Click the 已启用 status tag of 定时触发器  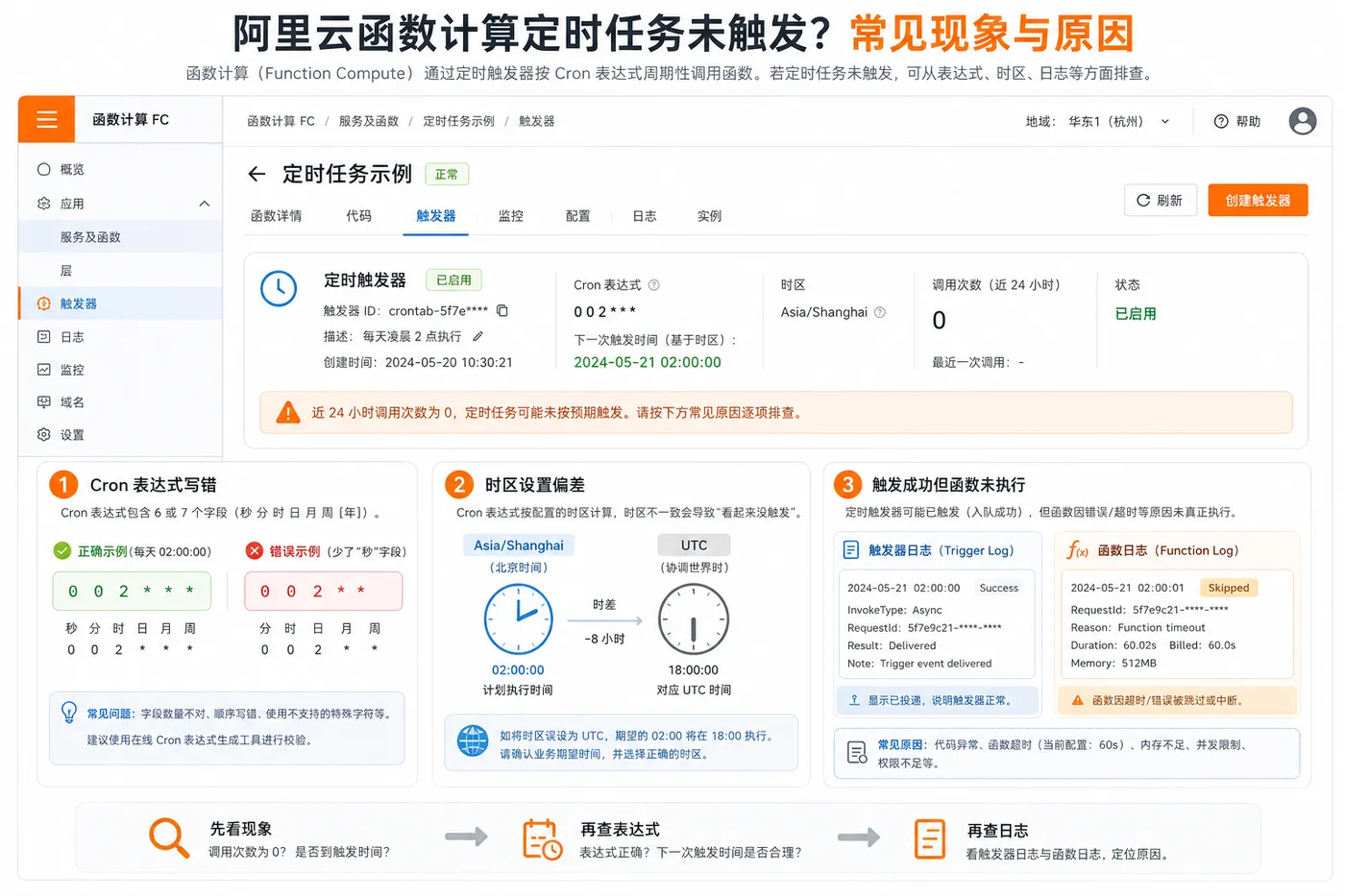pos(453,279)
